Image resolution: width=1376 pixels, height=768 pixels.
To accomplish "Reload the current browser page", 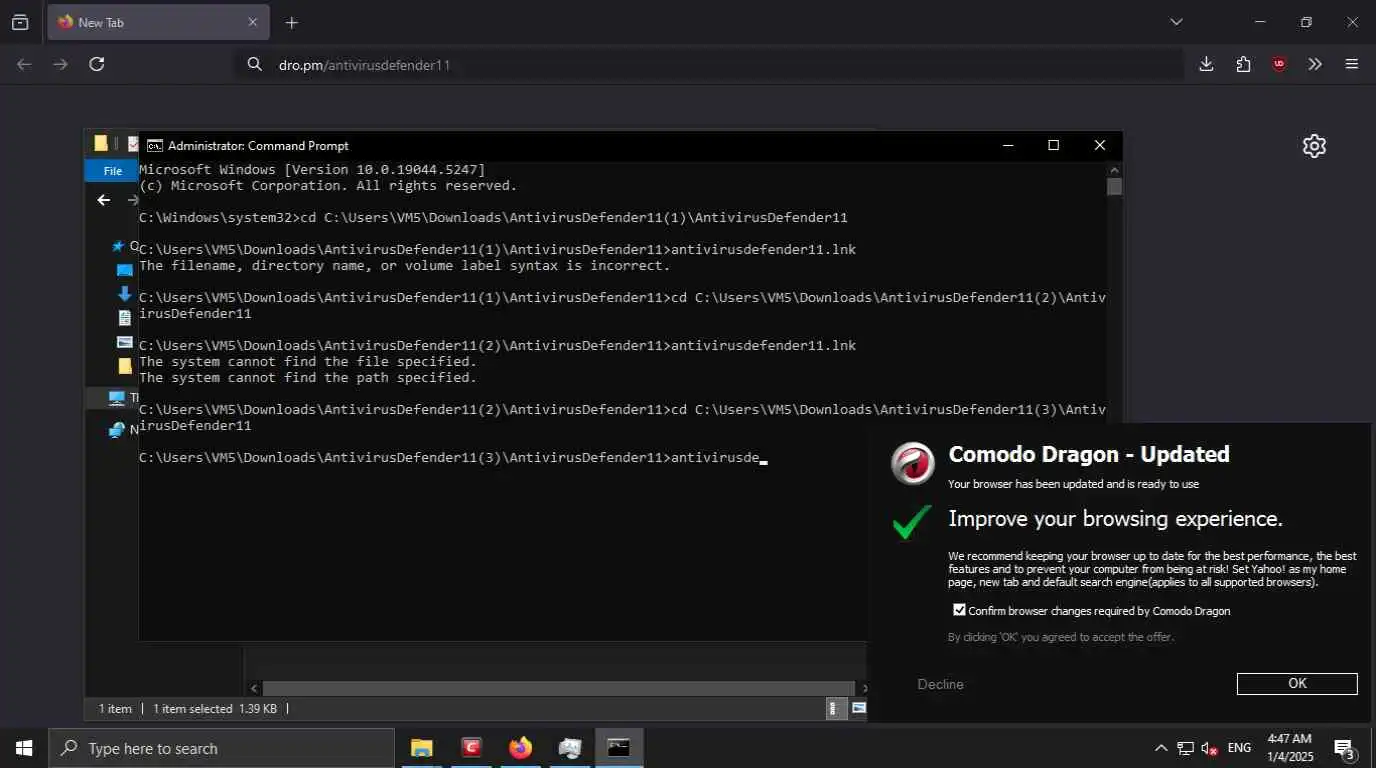I will 97,64.
